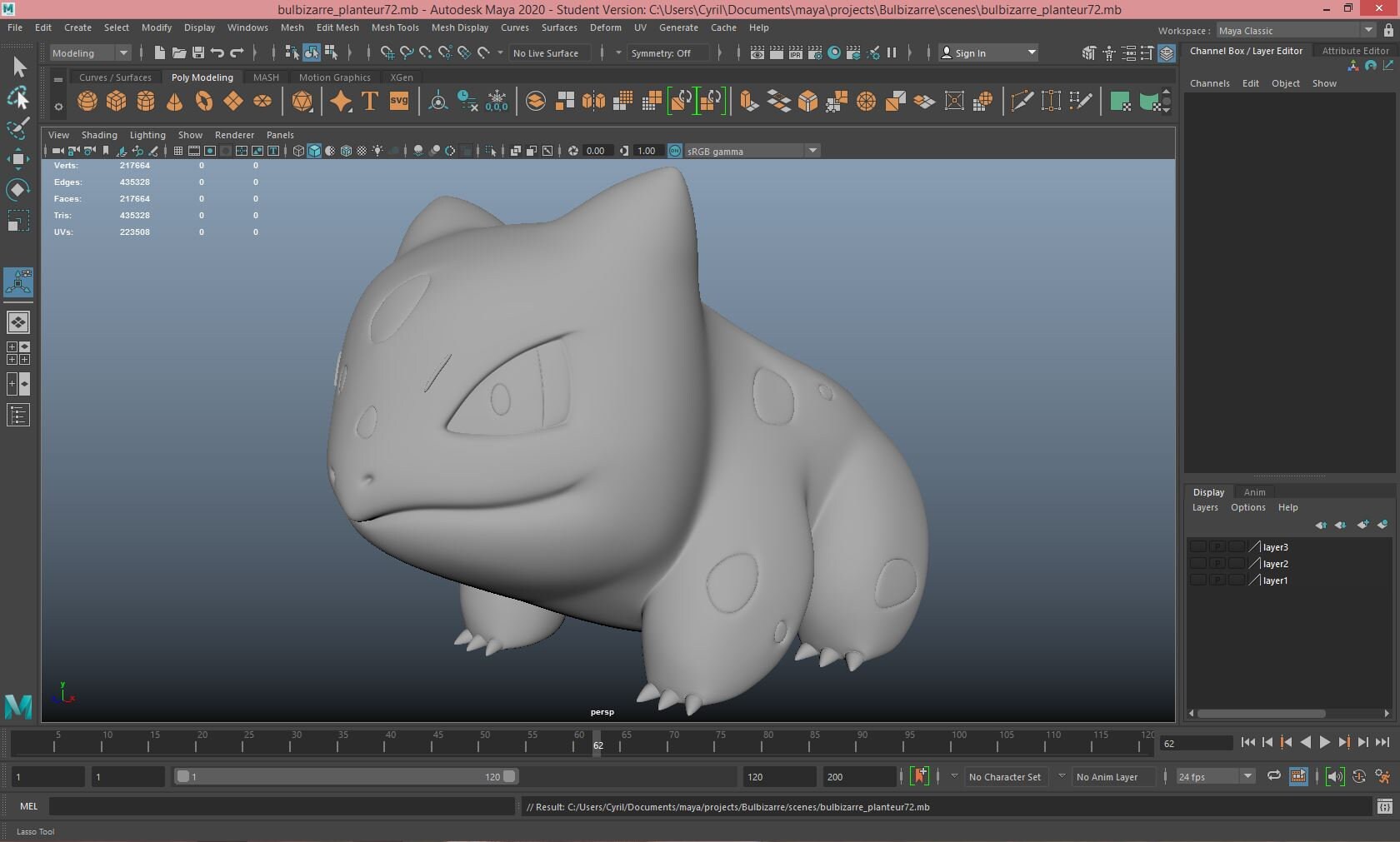The width and height of the screenshot is (1400, 842).
Task: Open the Mesh Tools menu
Action: tap(395, 27)
